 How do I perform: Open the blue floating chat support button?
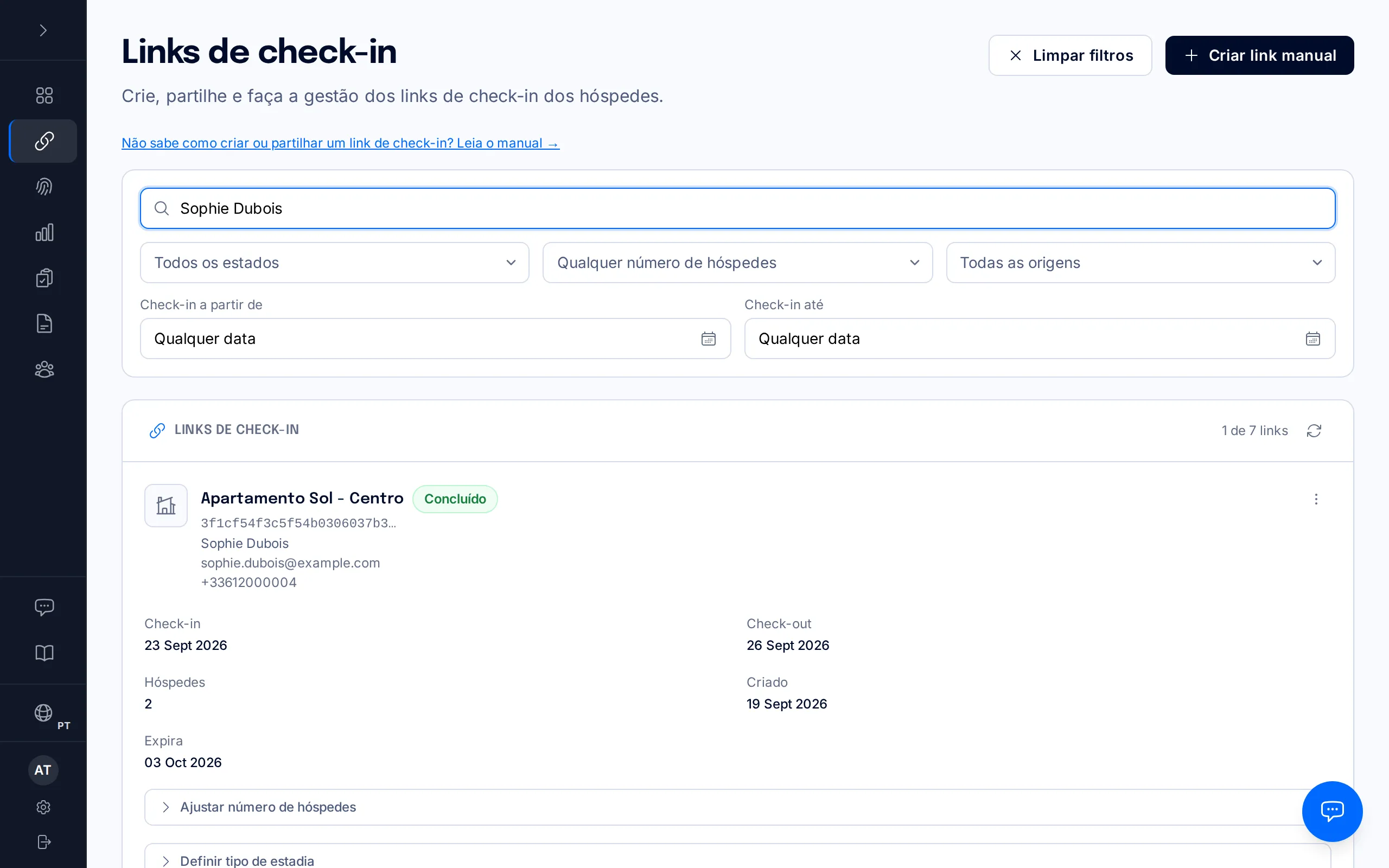coord(1332,811)
